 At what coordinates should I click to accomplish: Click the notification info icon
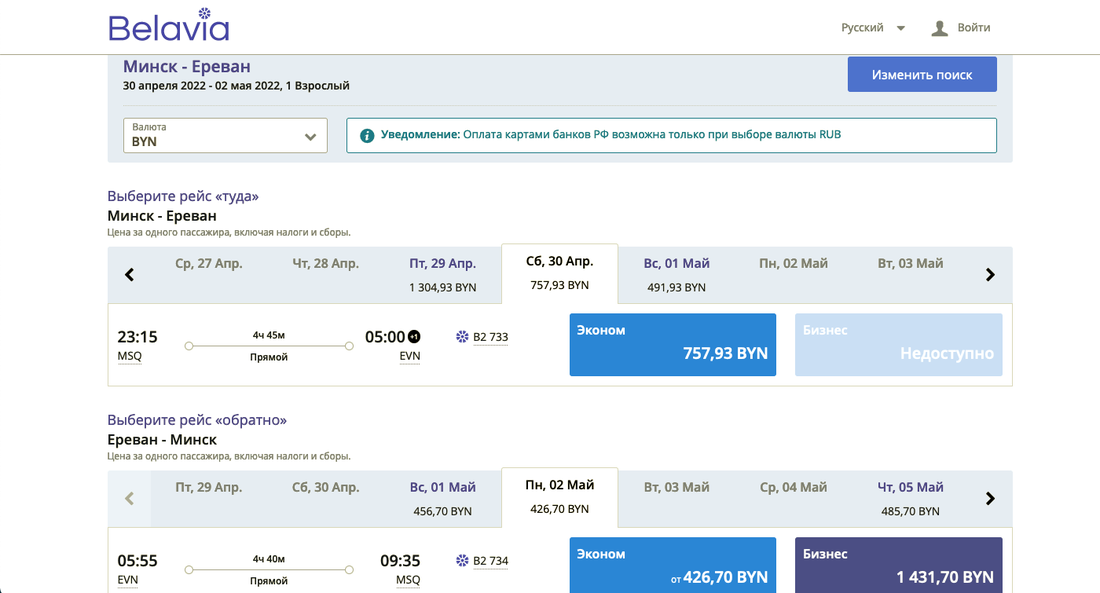(367, 135)
